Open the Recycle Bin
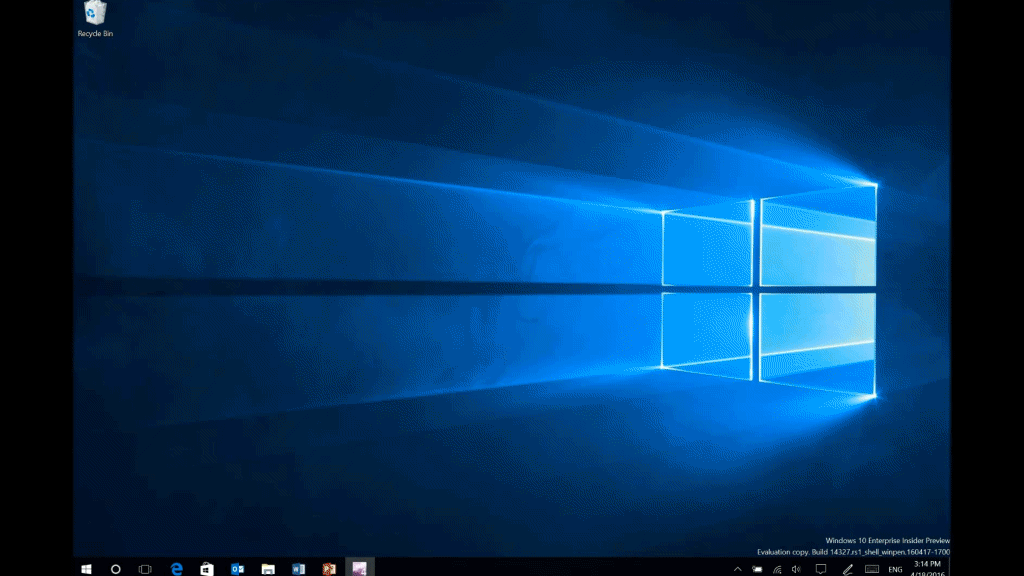 [93, 15]
